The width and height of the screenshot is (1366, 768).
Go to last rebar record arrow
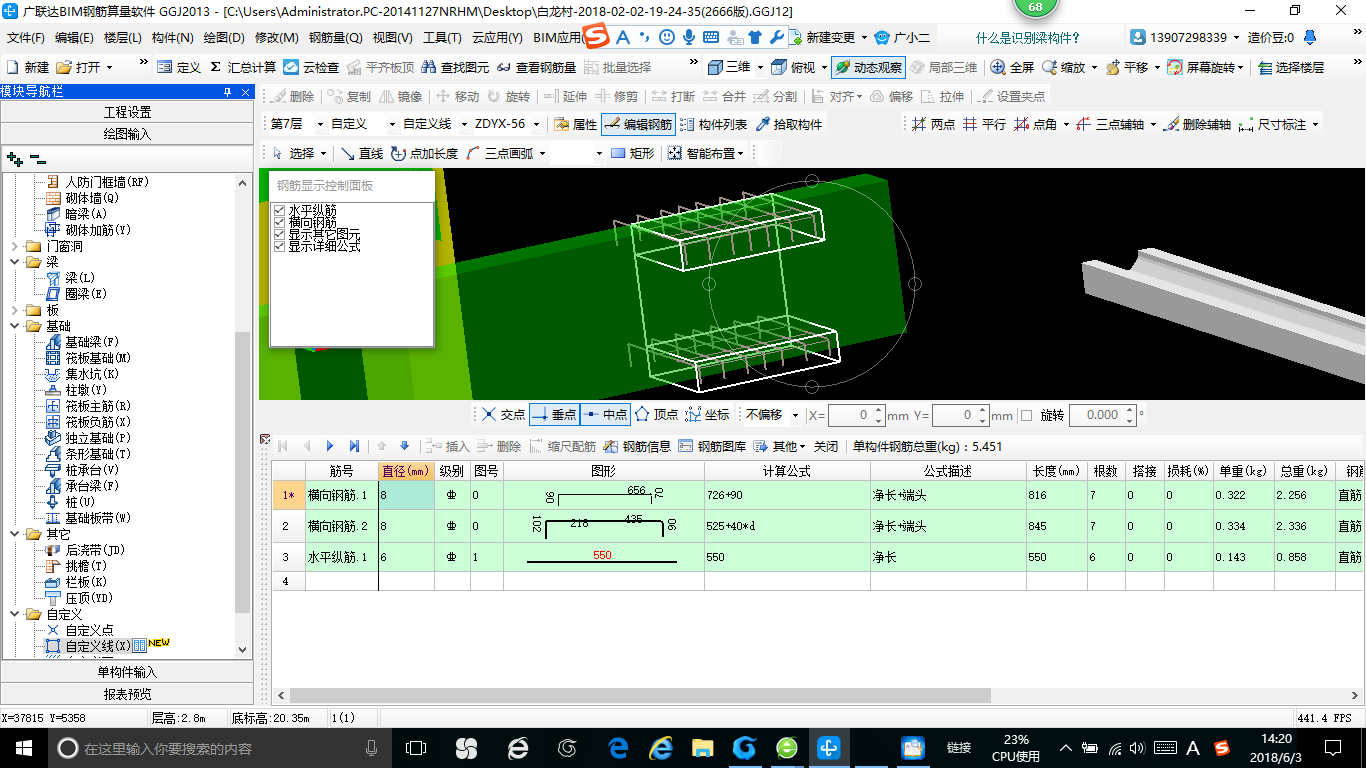point(354,446)
